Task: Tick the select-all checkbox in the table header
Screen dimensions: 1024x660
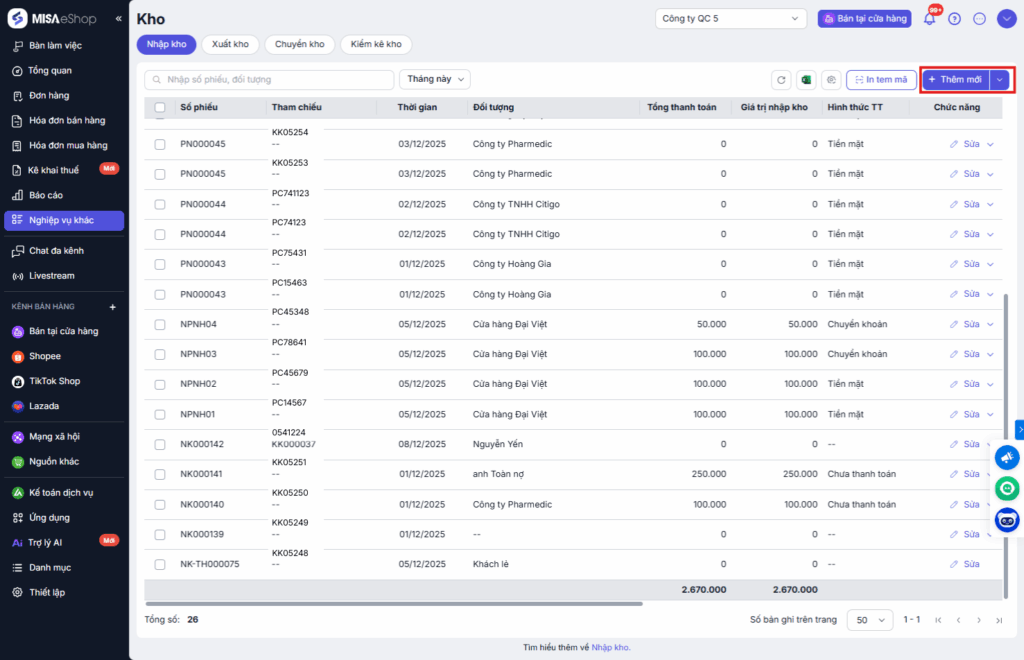Action: coord(160,107)
